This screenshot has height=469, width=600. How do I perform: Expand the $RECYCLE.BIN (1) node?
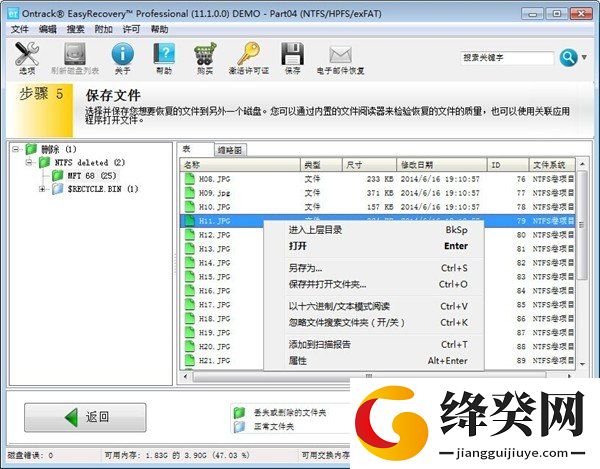(x=42, y=189)
